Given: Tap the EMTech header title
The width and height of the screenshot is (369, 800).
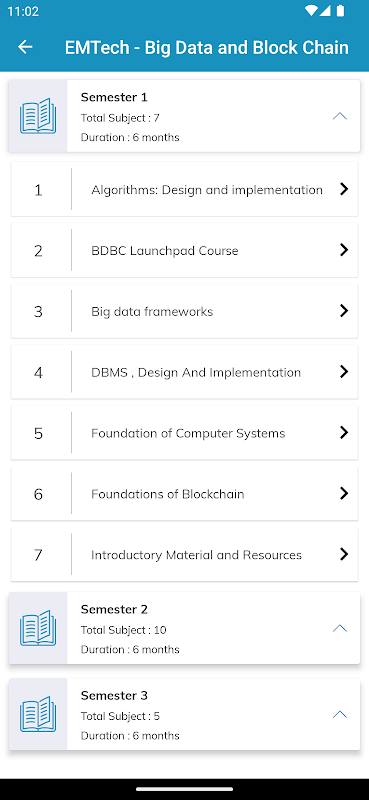Looking at the screenshot, I should point(207,47).
